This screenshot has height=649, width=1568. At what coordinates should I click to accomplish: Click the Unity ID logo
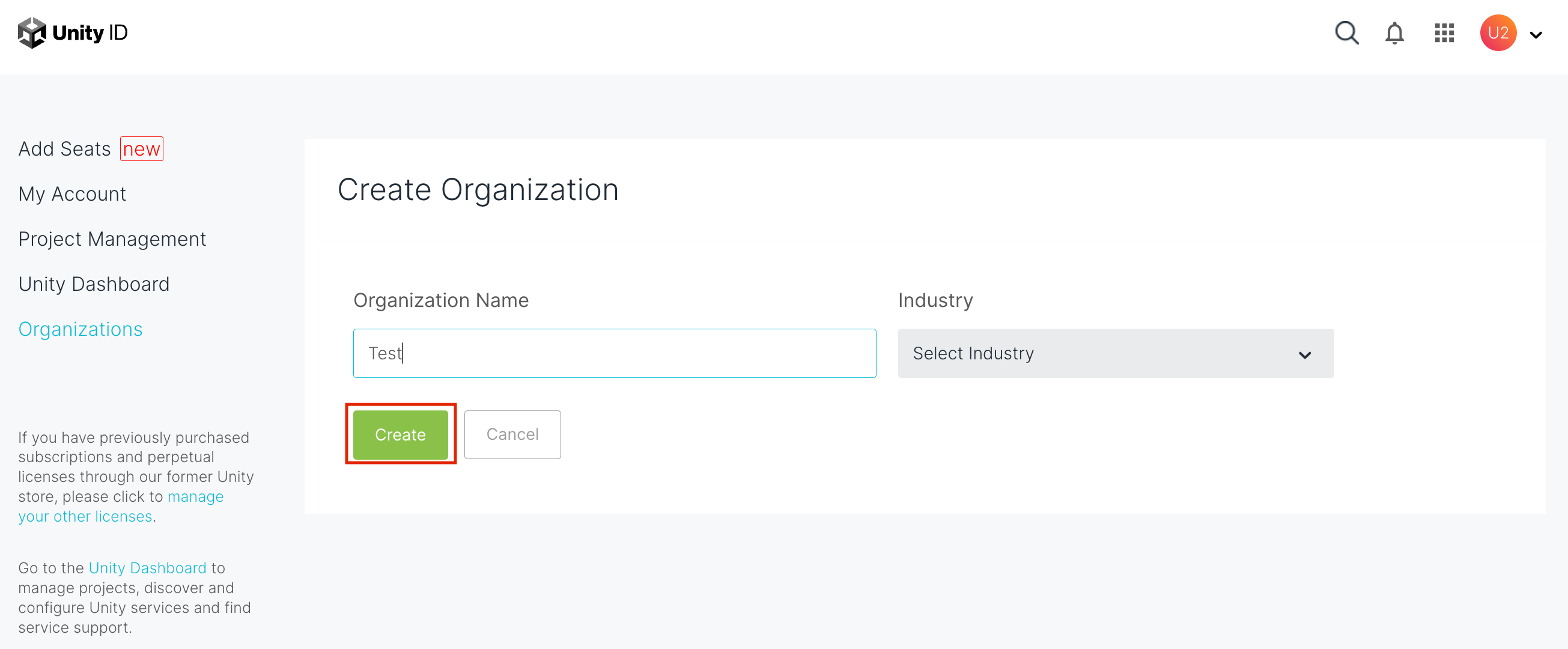73,32
